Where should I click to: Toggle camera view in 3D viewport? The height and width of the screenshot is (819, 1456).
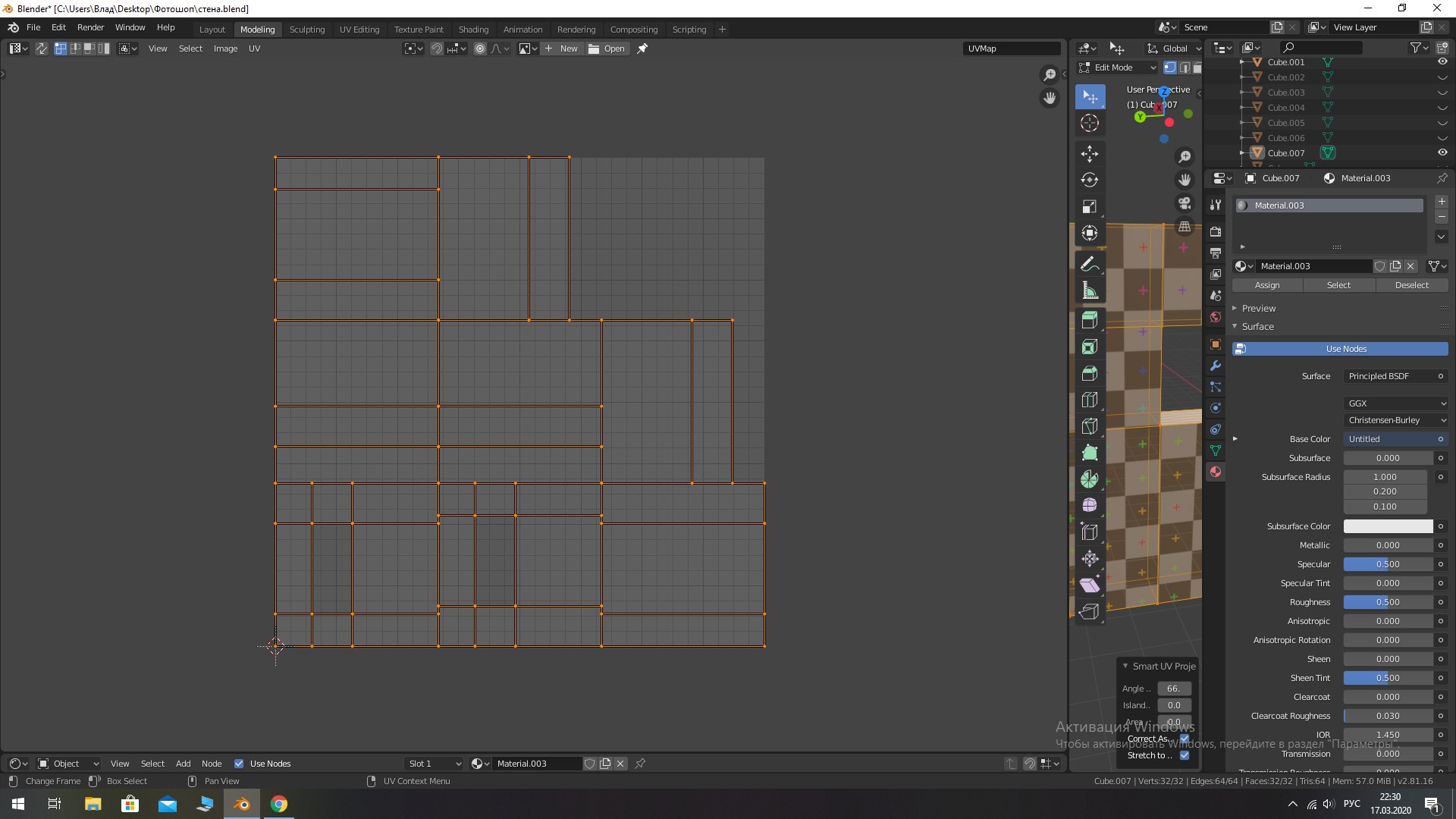pos(1185,203)
